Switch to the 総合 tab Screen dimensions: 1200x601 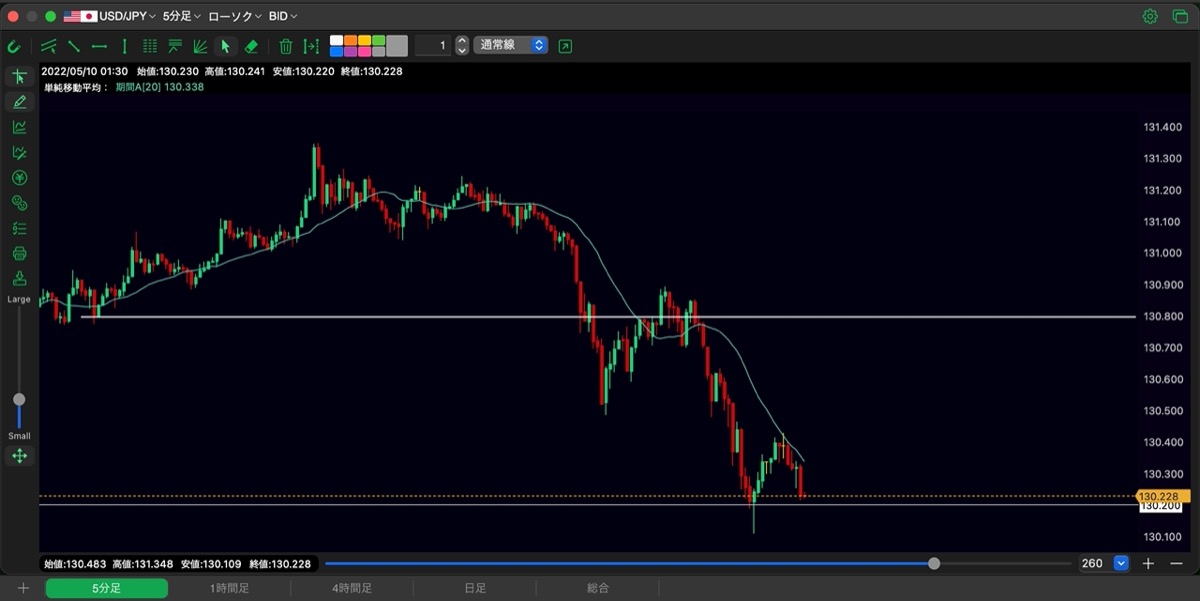point(598,589)
